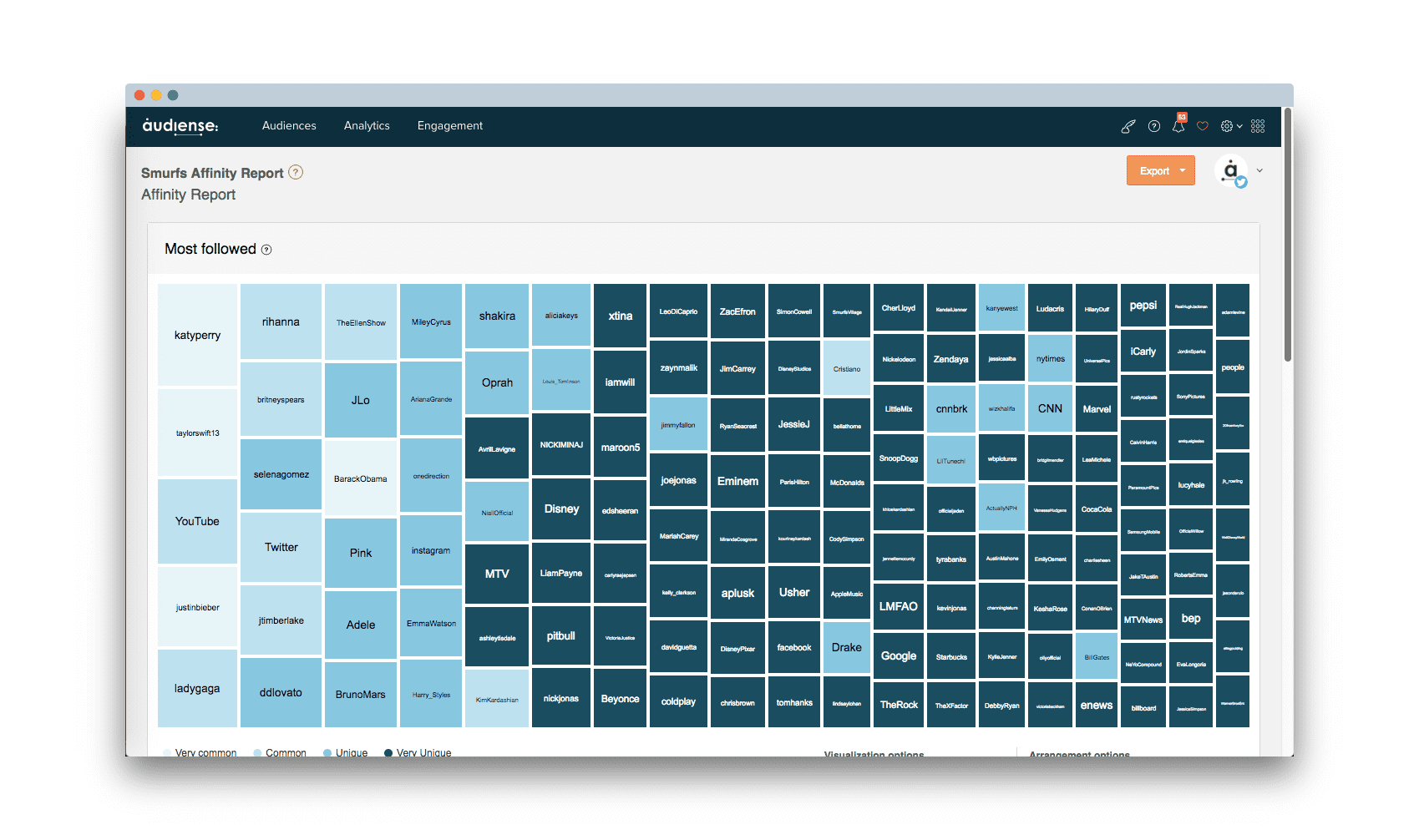Click the xtina tile

pos(620,316)
